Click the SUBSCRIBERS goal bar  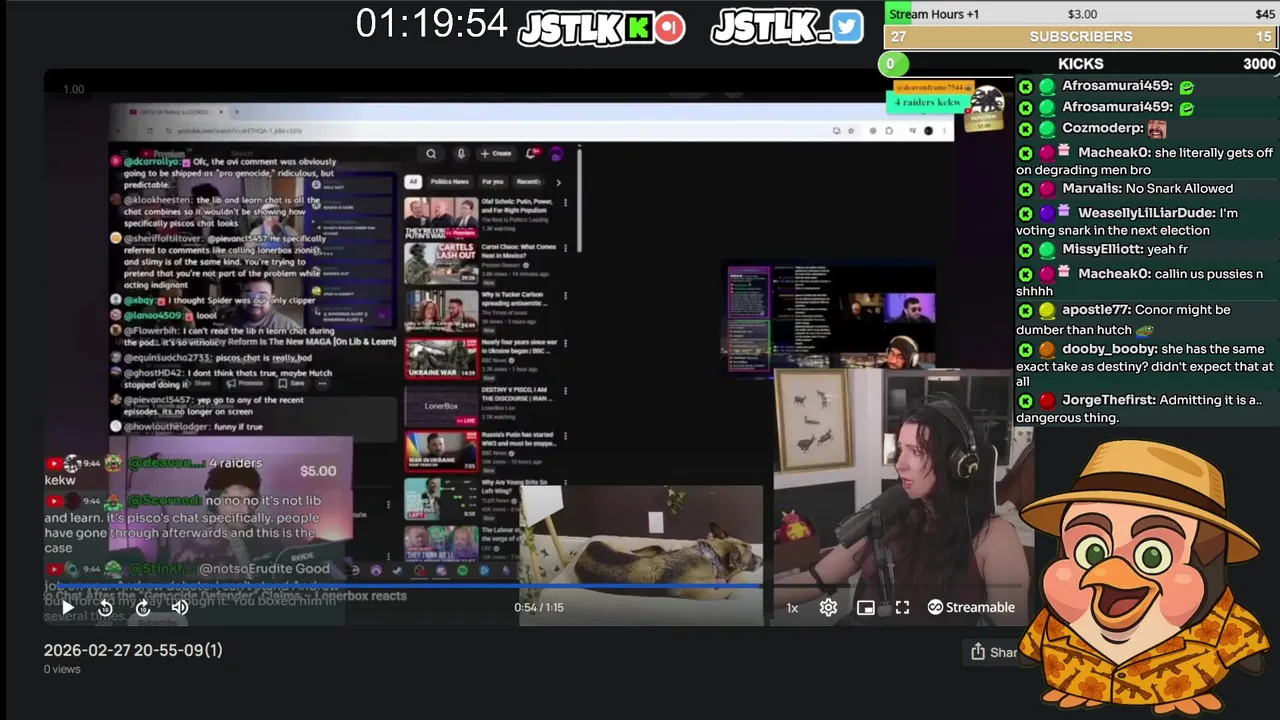pyautogui.click(x=1081, y=37)
